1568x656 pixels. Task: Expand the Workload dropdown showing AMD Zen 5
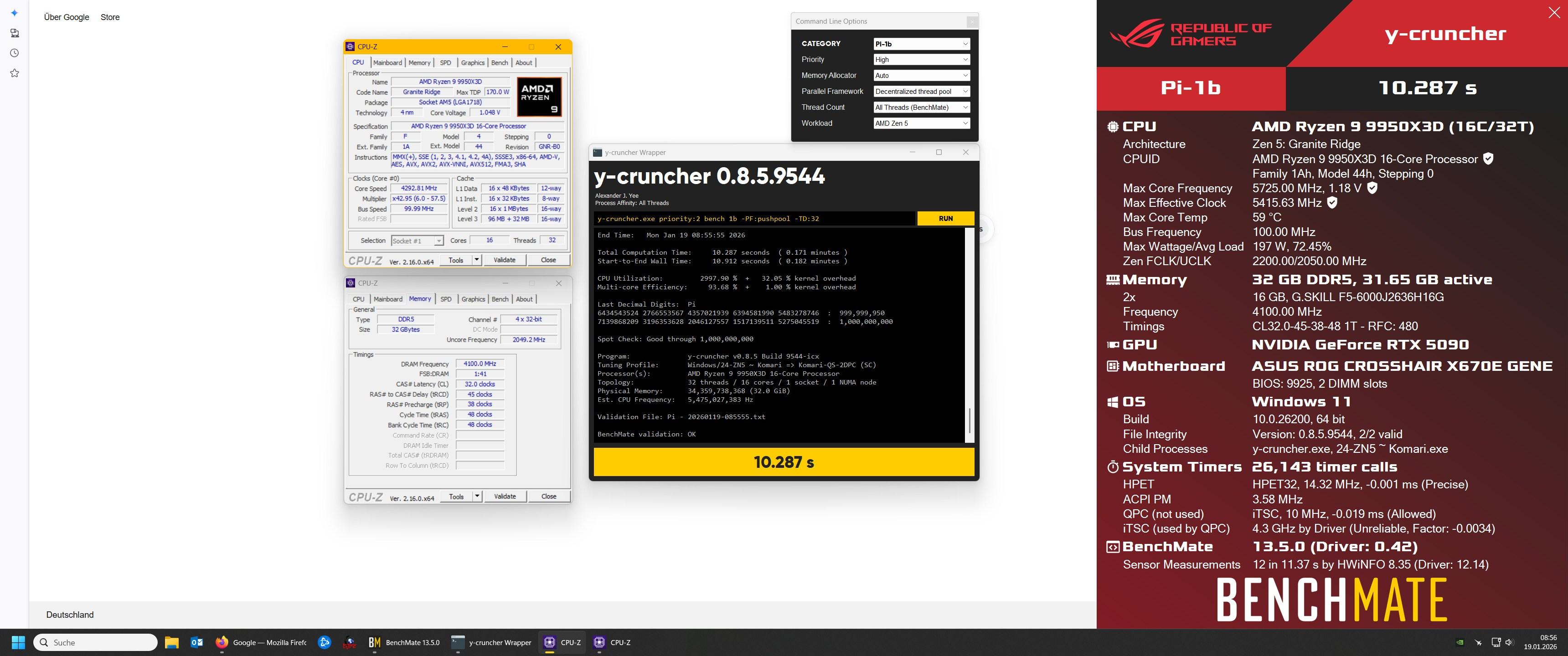tap(921, 123)
